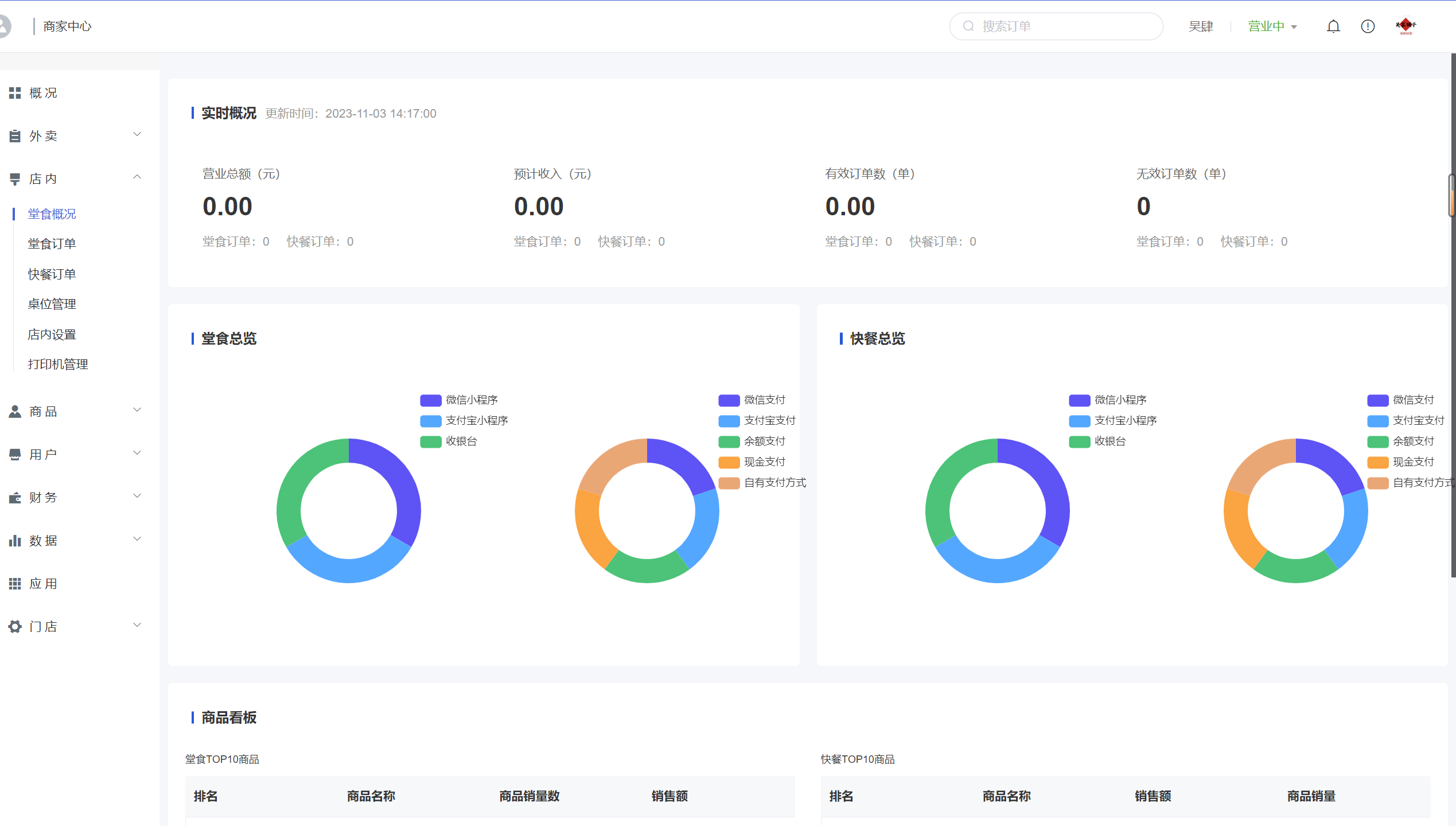1456x826 pixels.
Task: Click 快餐TOP10商品 label
Action: 858,759
